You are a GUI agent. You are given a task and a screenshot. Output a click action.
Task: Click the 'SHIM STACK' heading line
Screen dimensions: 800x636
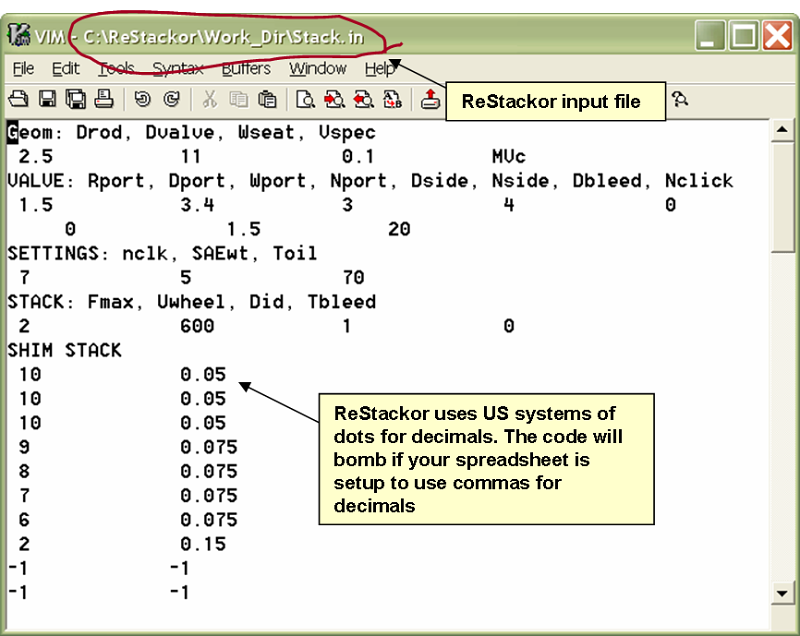pos(64,350)
